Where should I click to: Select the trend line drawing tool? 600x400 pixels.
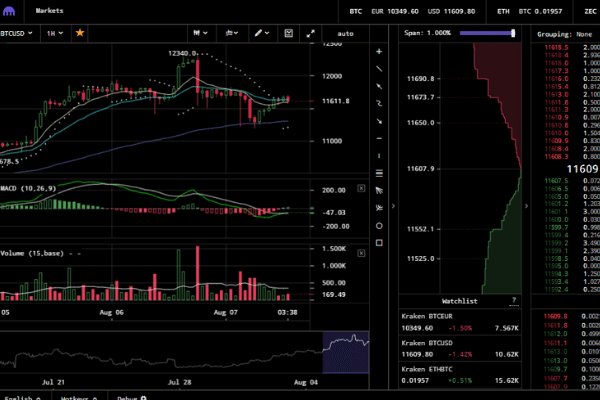click(x=379, y=68)
